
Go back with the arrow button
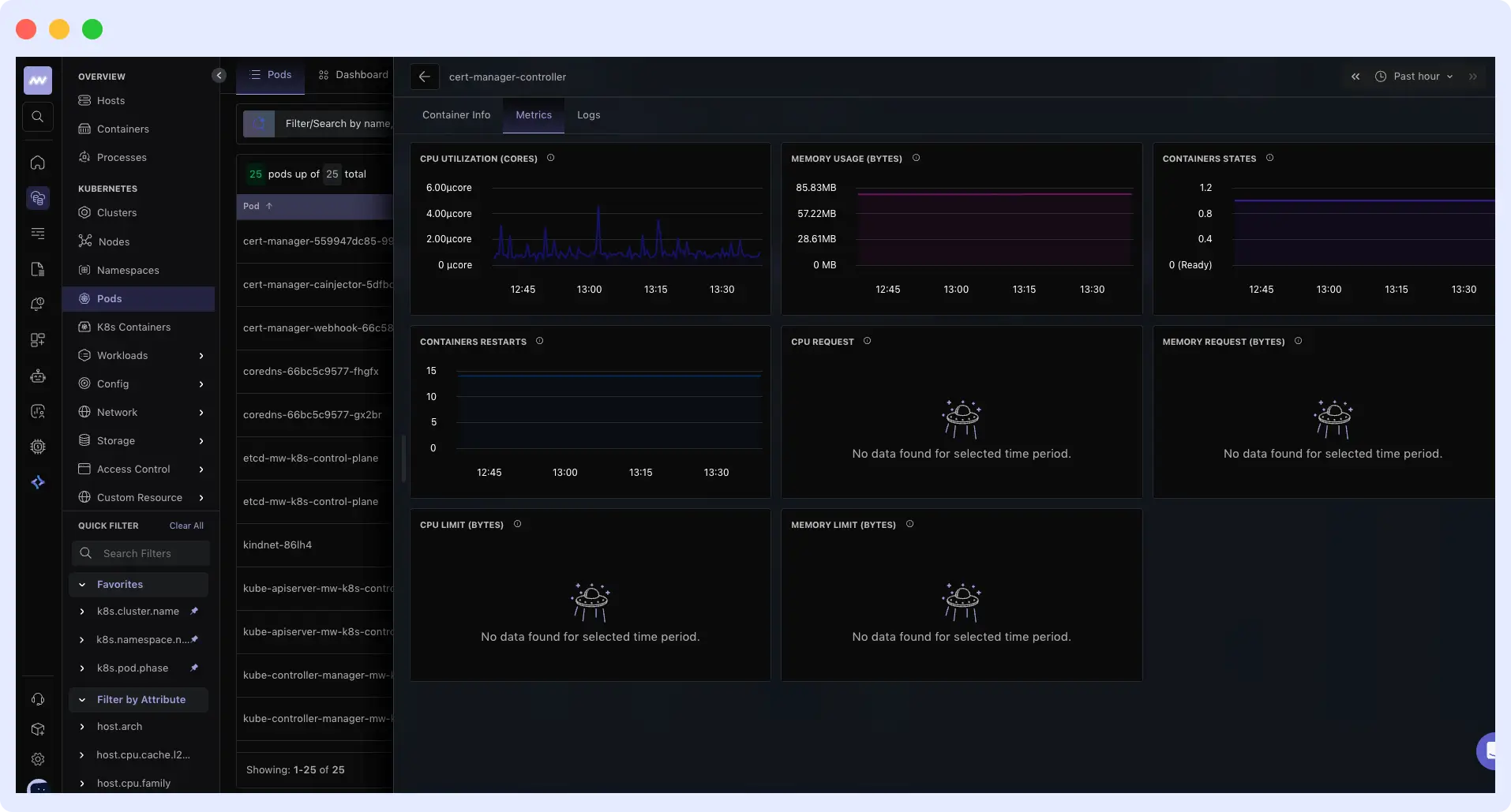pos(424,77)
